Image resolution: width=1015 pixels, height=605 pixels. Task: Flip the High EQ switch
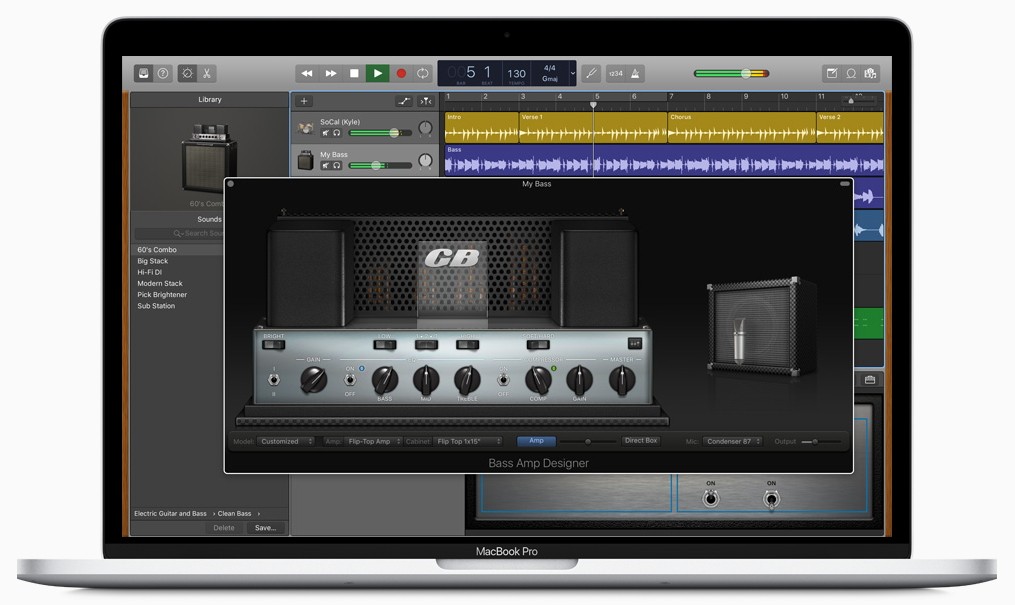467,345
